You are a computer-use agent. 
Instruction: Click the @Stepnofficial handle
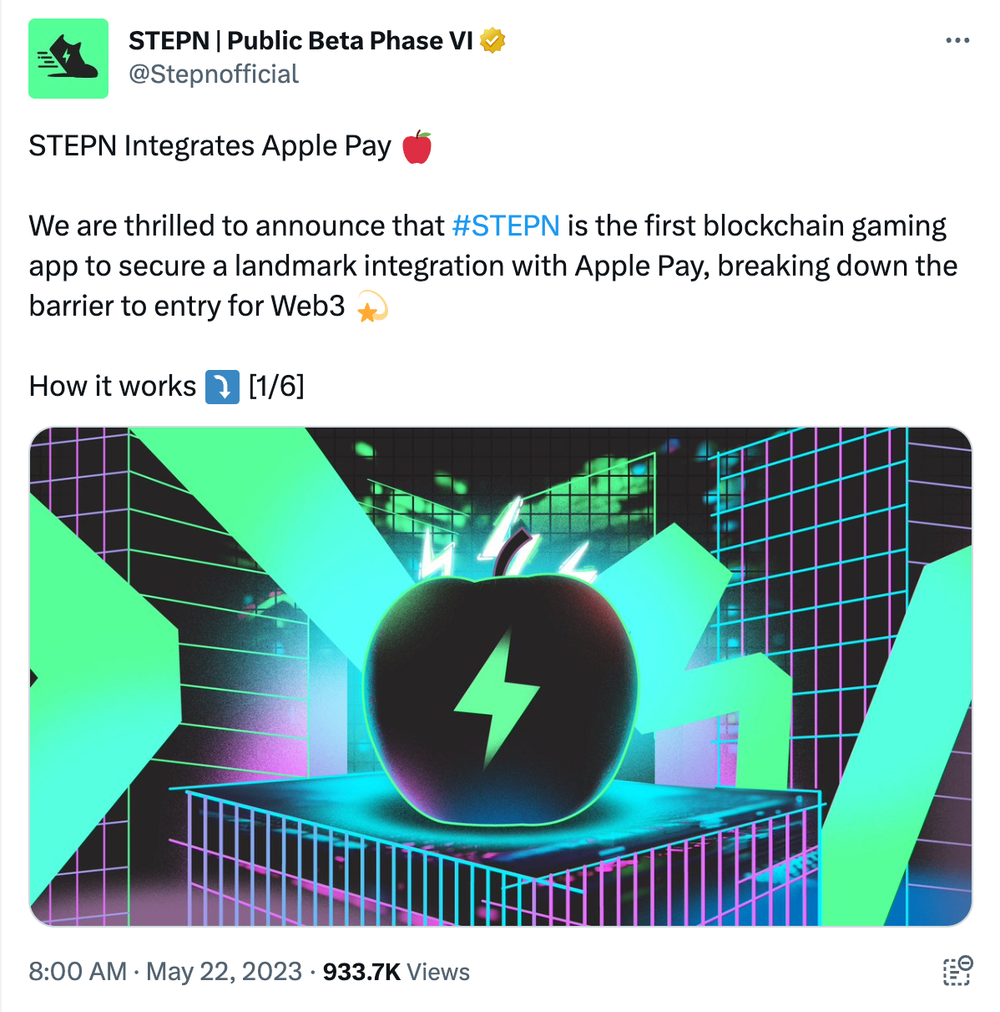pos(213,74)
